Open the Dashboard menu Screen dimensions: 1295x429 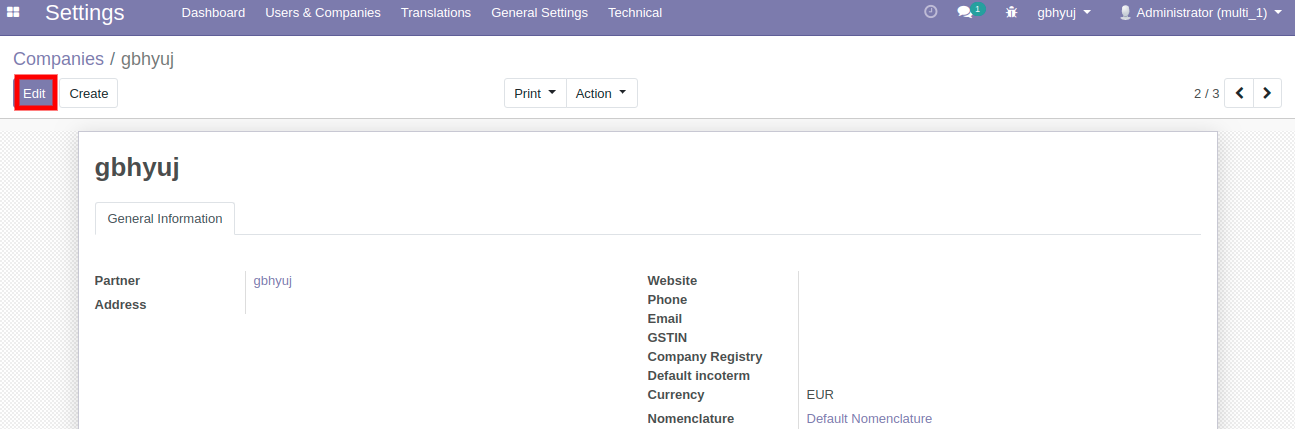tap(213, 13)
